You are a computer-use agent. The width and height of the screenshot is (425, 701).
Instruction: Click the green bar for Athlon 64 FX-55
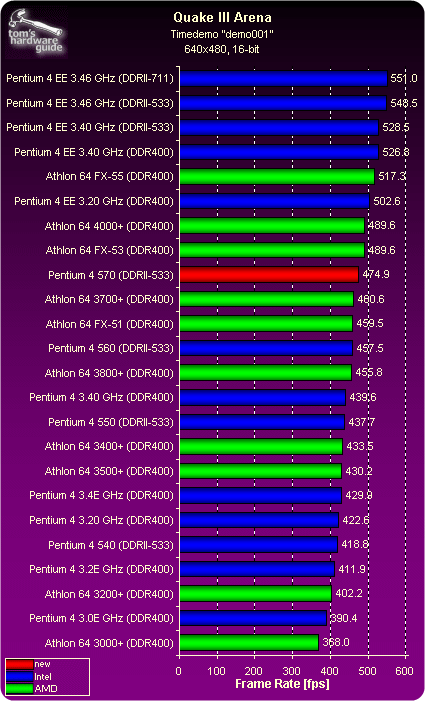pos(277,177)
